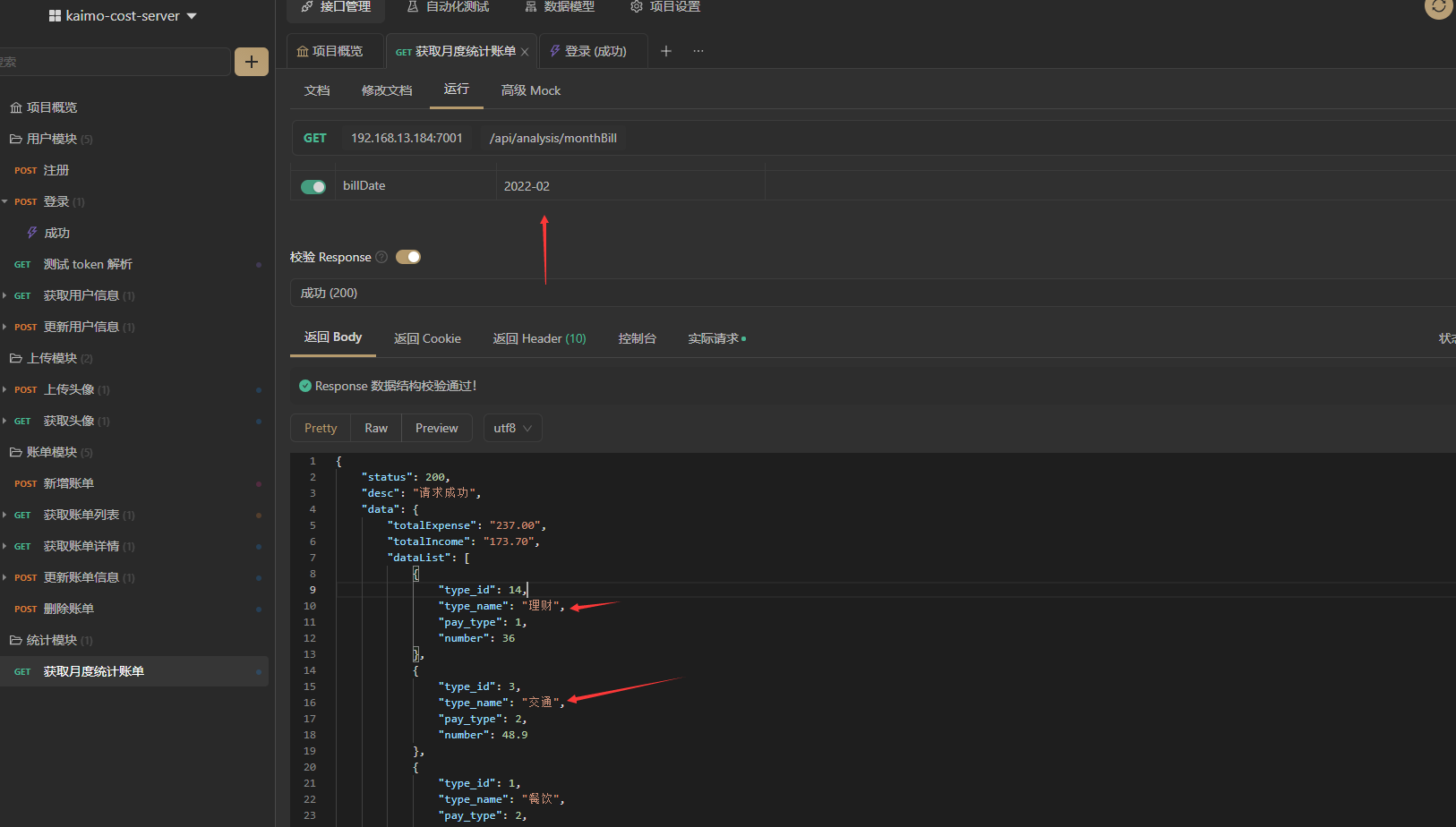Switch to 返回 Header (10) tab

540,338
